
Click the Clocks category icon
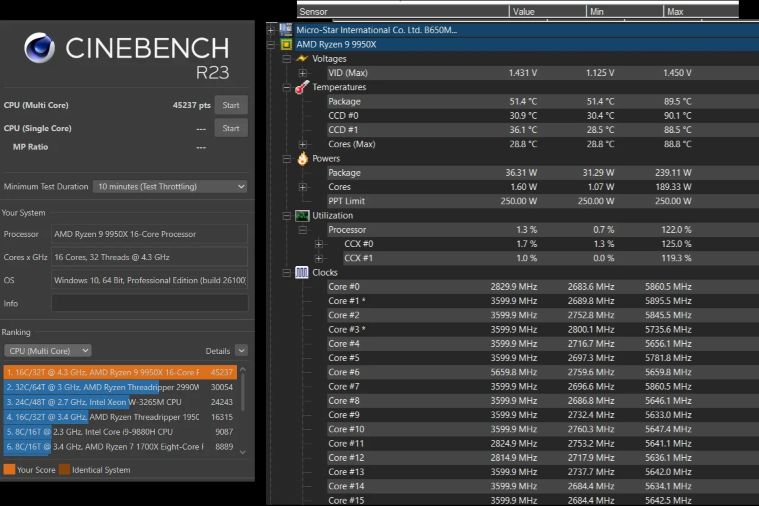click(302, 272)
